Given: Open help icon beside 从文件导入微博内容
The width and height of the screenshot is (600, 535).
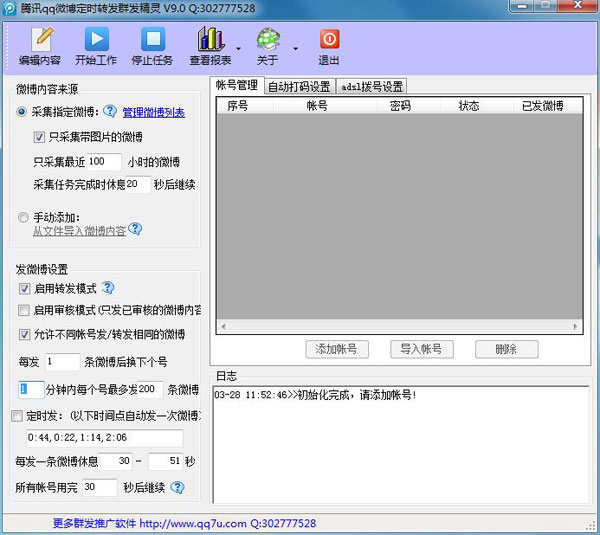Looking at the screenshot, I should tap(135, 229).
